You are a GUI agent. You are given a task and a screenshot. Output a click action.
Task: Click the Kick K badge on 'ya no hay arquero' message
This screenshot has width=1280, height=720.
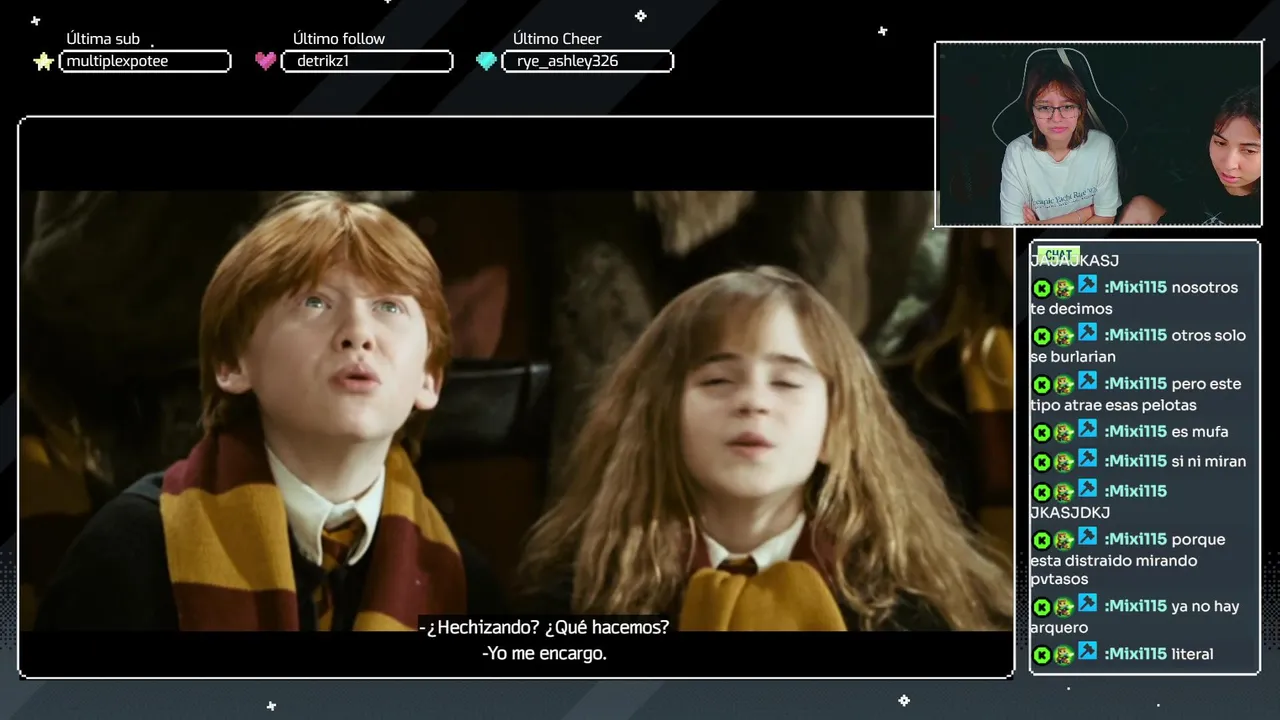tap(1041, 607)
